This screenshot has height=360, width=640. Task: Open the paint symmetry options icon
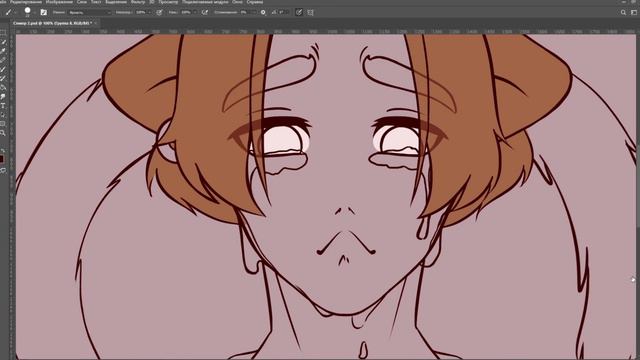311,13
